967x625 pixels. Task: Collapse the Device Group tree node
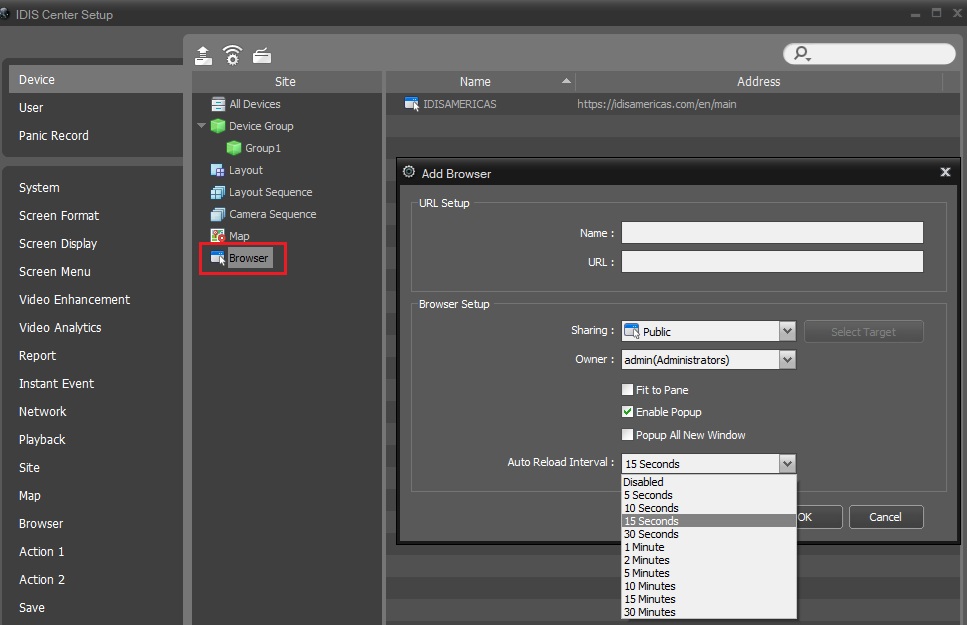(201, 125)
